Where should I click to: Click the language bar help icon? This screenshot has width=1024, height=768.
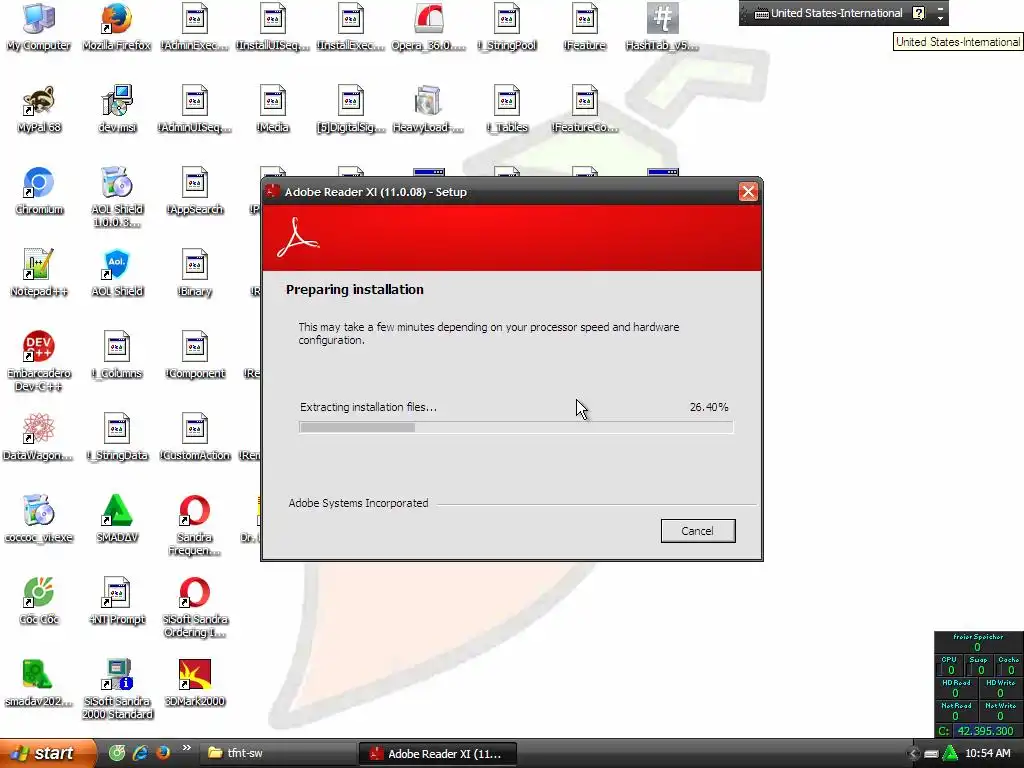[918, 13]
